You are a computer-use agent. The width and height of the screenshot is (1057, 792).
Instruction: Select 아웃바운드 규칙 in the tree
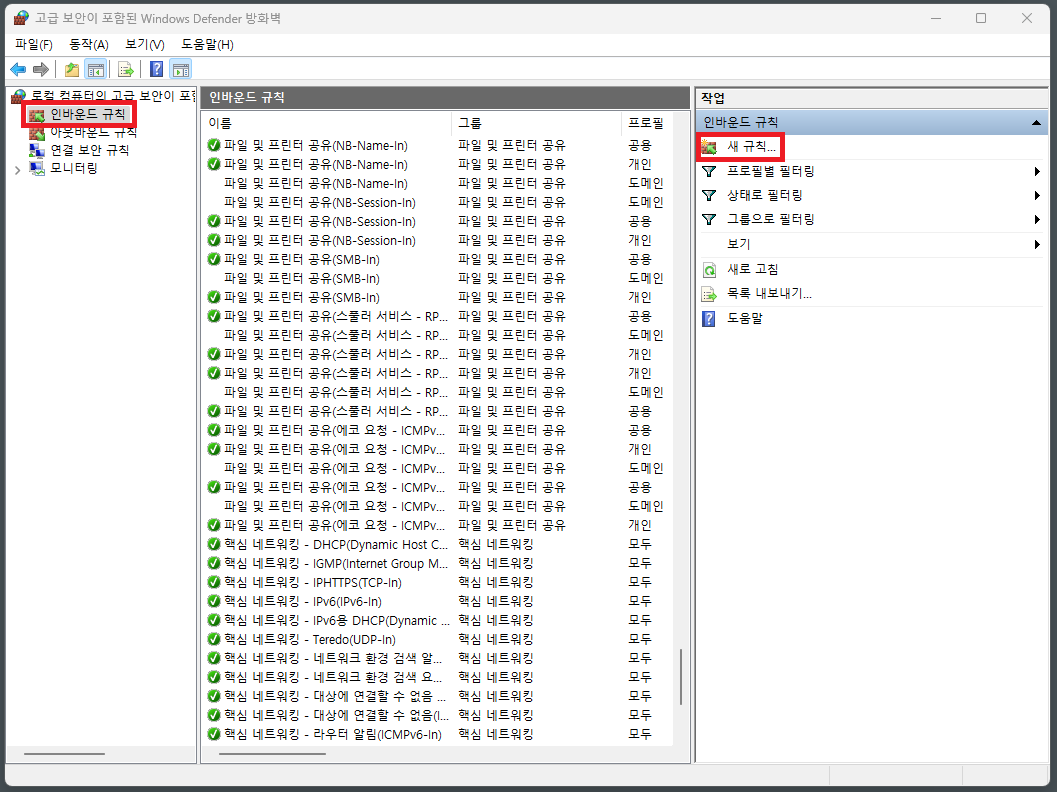(x=94, y=133)
